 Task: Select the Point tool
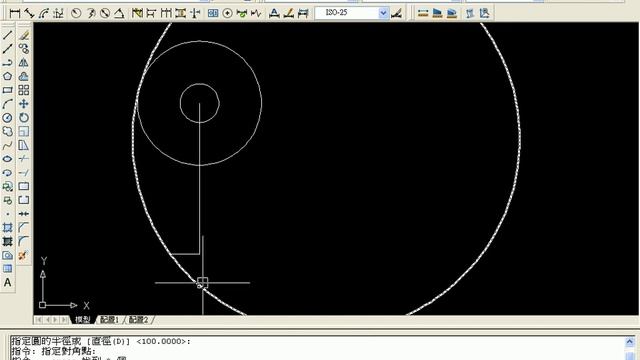7,214
